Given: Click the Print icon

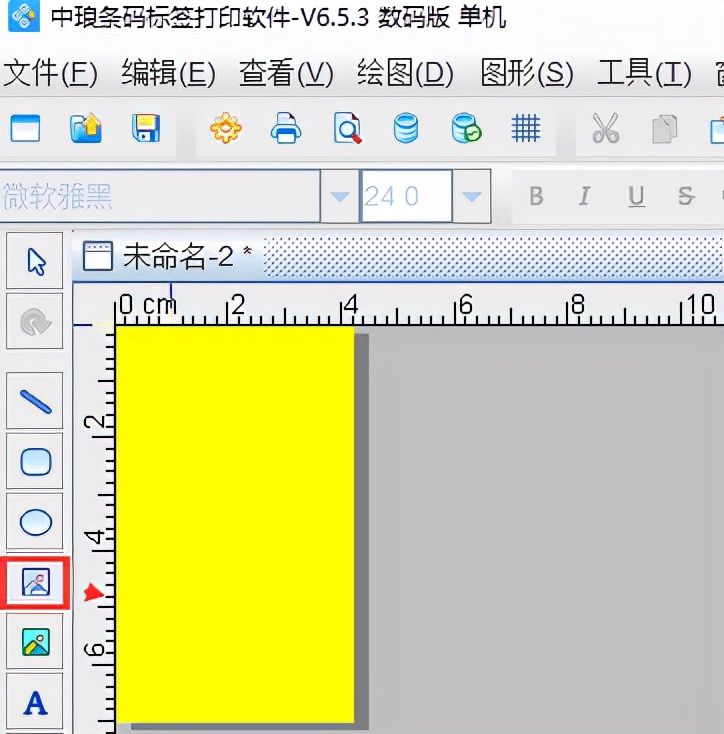Looking at the screenshot, I should click(x=286, y=128).
